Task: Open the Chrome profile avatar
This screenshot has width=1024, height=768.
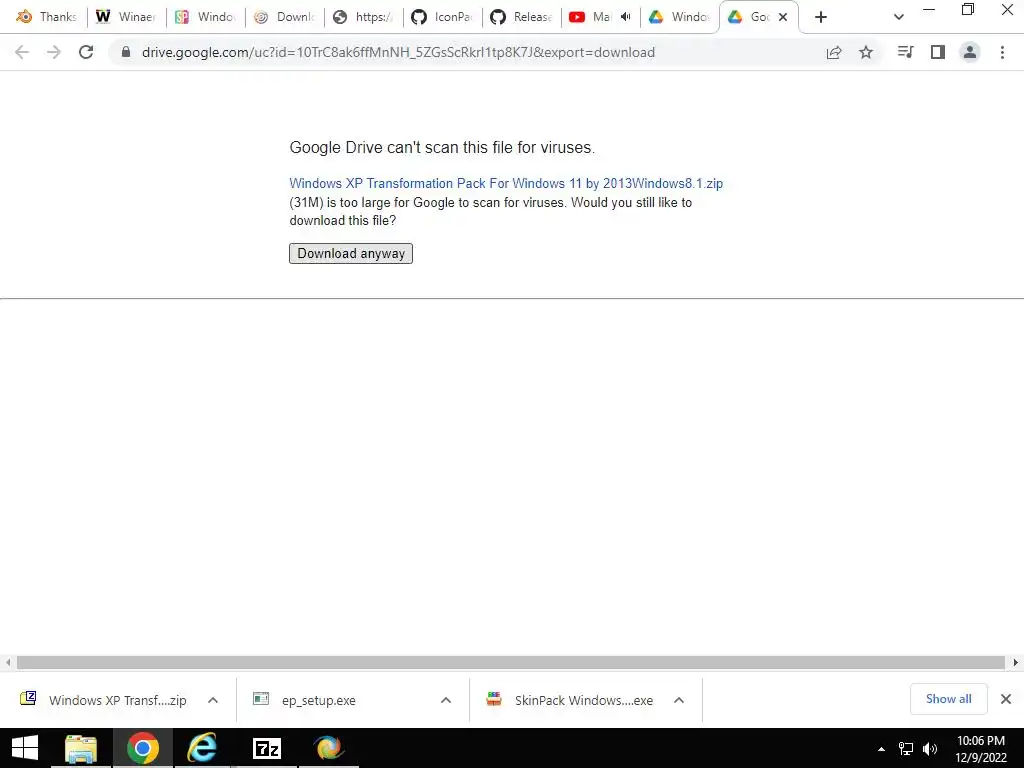Action: (x=970, y=52)
